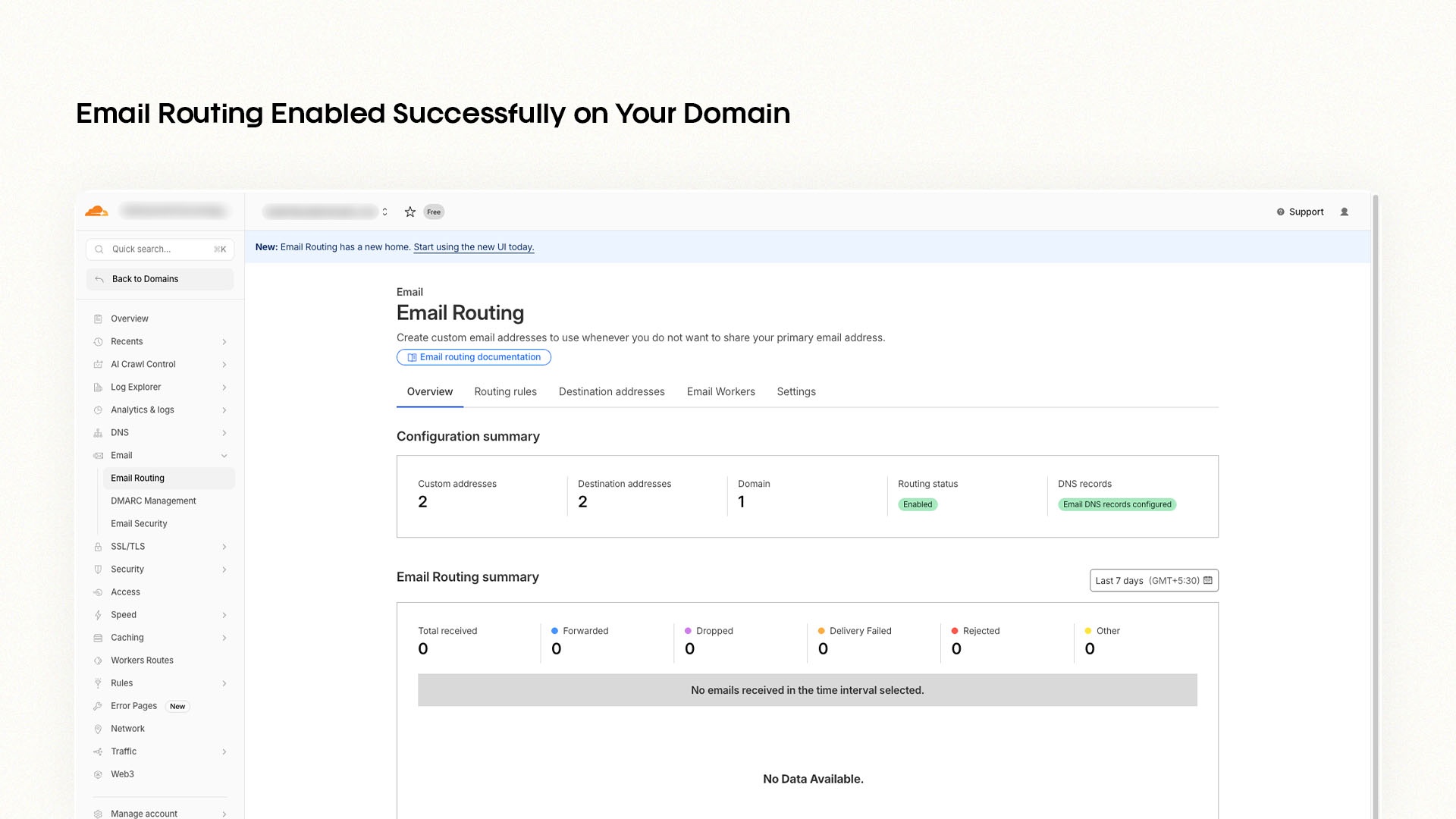Open Support via the help icon
The image size is (1456, 819).
pos(1280,212)
